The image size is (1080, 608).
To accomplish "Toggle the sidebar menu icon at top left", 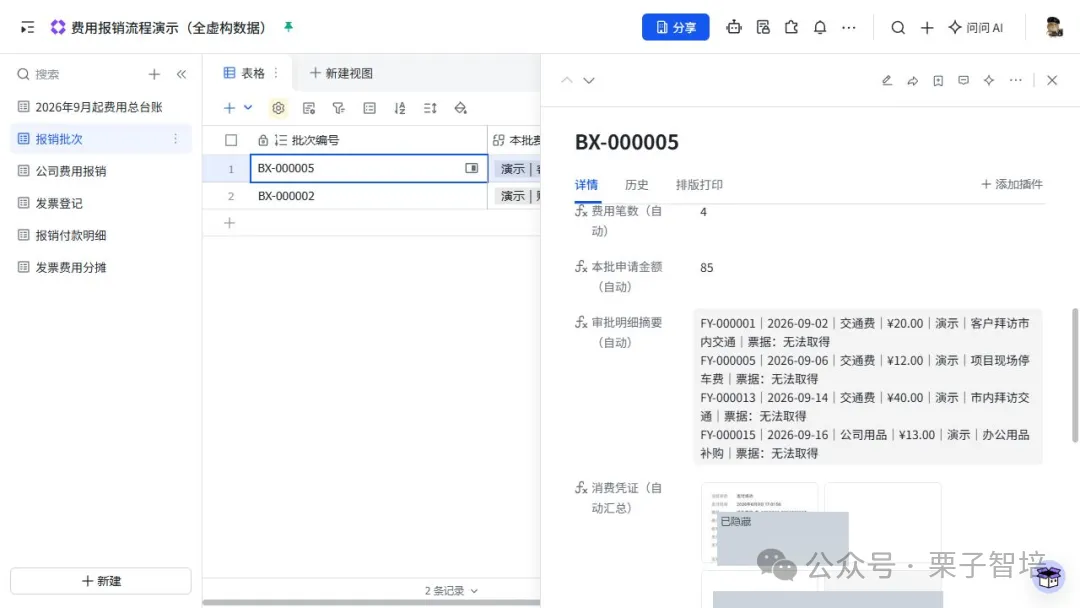I will pos(28,28).
